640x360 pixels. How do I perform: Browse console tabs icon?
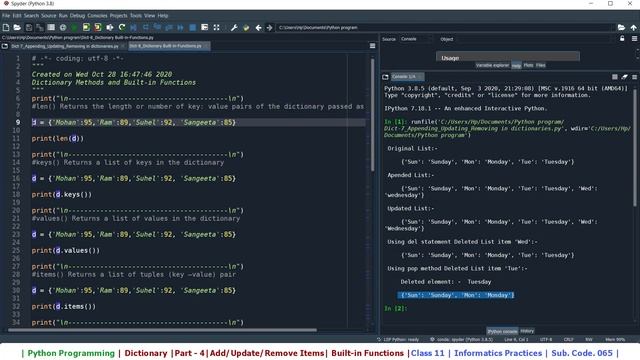(x=385, y=77)
